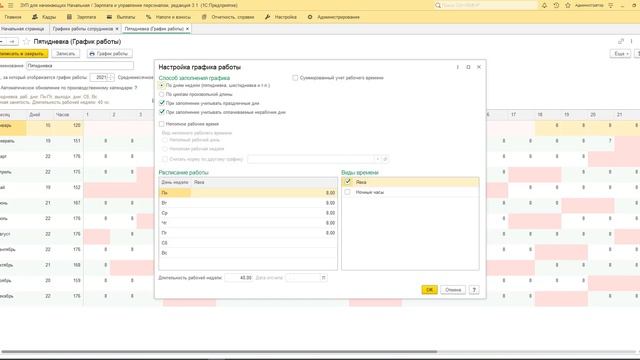The width and height of the screenshot is (640, 360).
Task: Click the Администрирование gear icon
Action: [310, 17]
